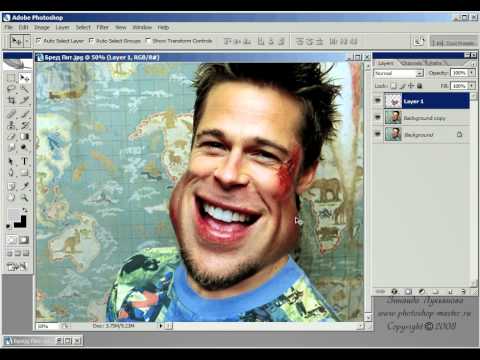
Task: Switch to Standard editing mode
Action: coord(12,240)
